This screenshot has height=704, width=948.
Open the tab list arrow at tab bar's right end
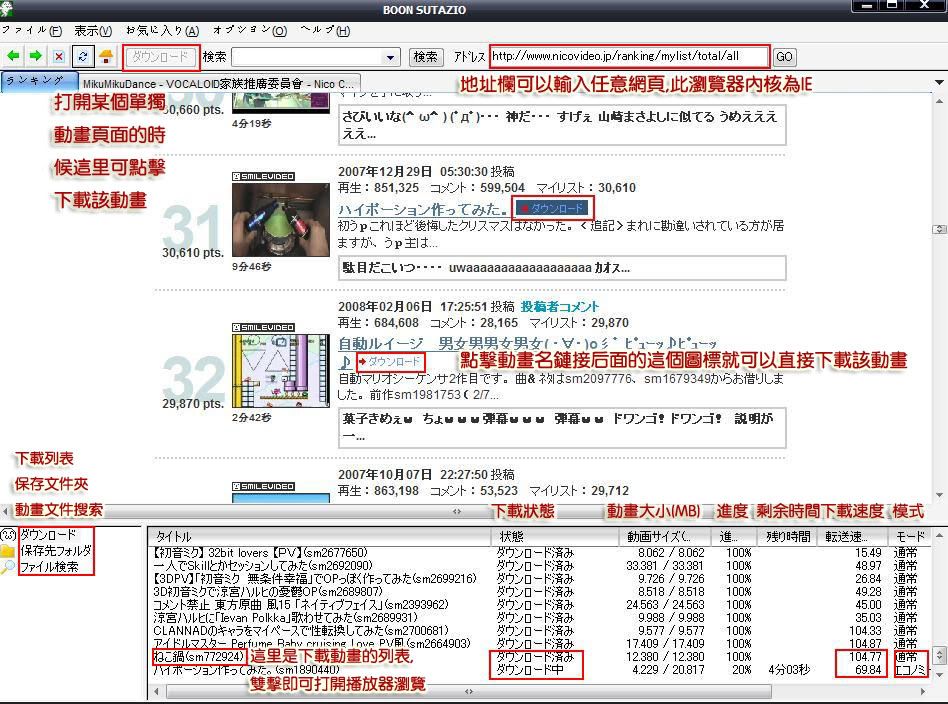[939, 82]
